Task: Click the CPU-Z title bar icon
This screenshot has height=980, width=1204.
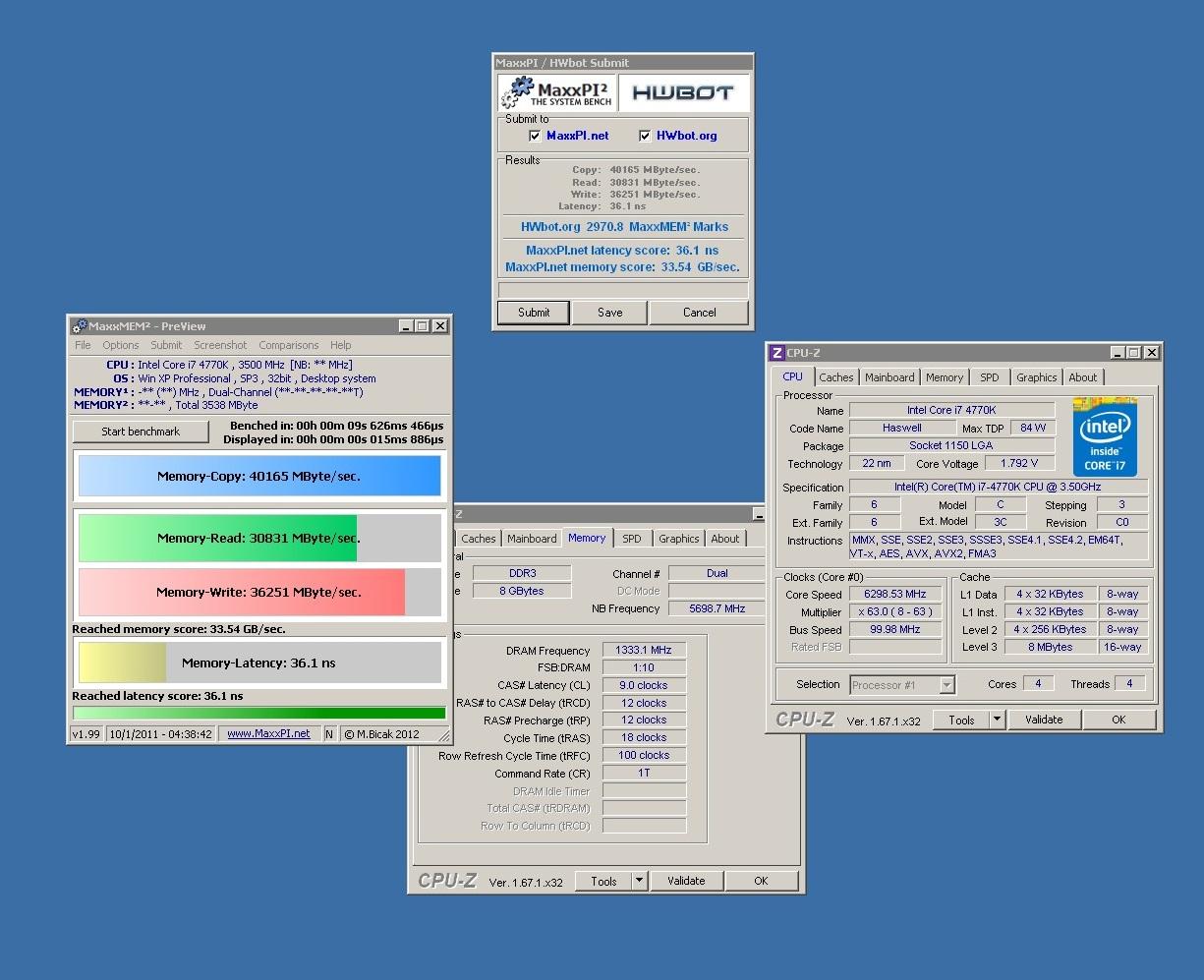Action: click(x=776, y=353)
